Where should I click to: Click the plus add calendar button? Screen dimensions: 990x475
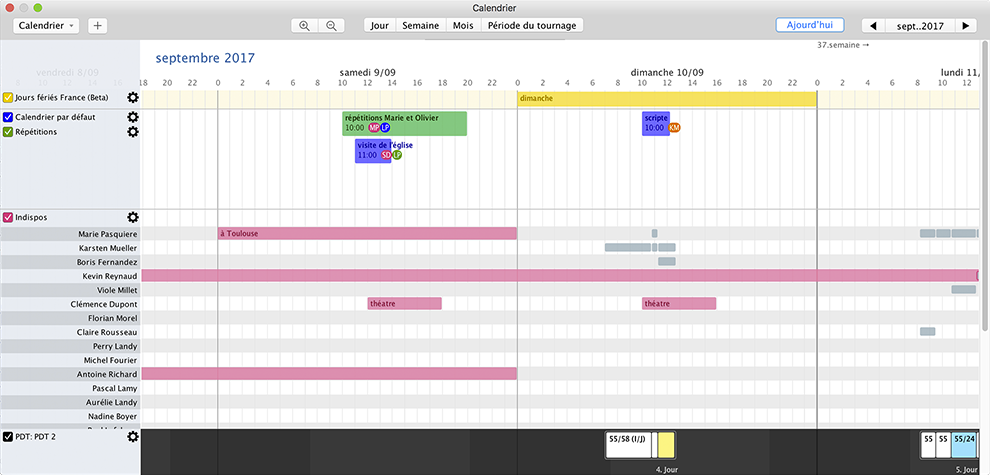coord(97,26)
